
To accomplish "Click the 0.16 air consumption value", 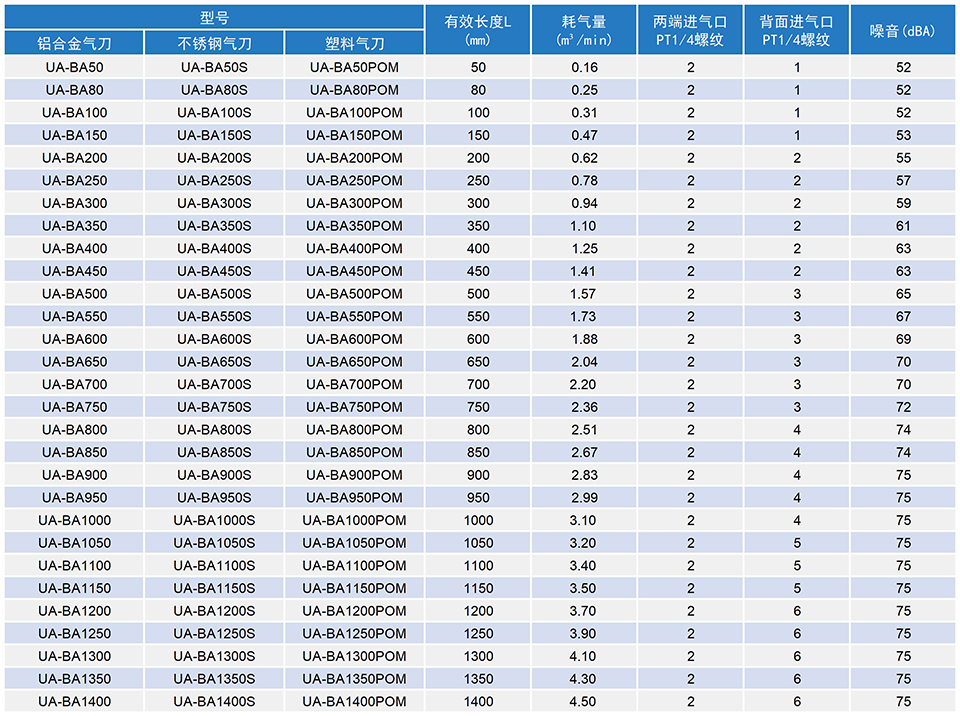I will tap(583, 67).
